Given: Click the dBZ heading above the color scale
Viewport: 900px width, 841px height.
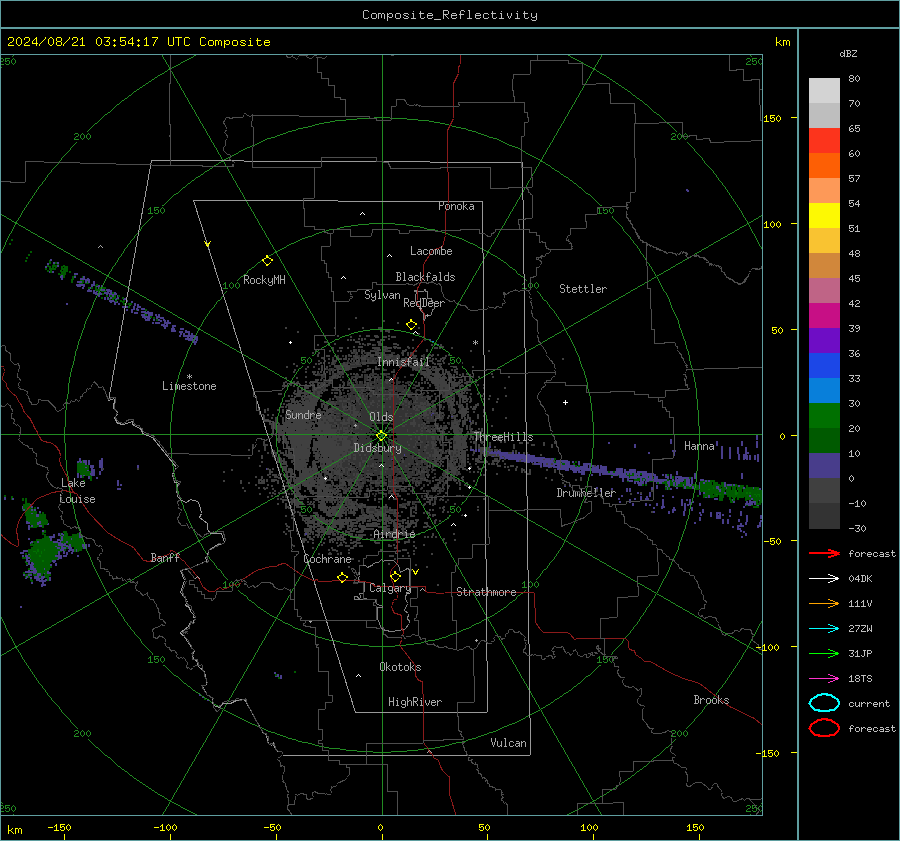Looking at the screenshot, I should [x=848, y=54].
